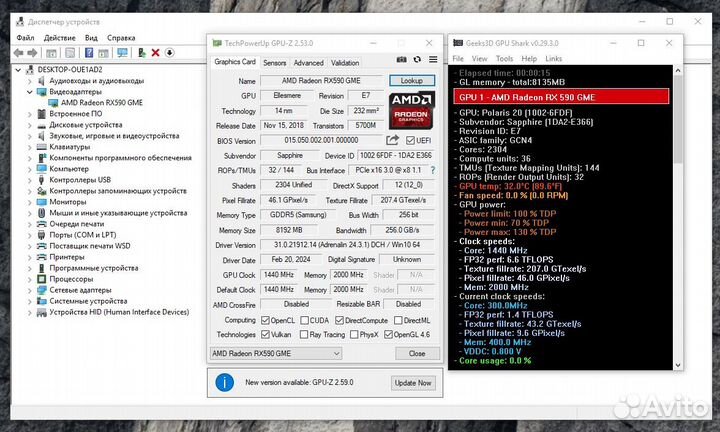Click the show/hide console tree icon
Viewport: 720px width, 432px height.
pyautogui.click(x=51, y=53)
